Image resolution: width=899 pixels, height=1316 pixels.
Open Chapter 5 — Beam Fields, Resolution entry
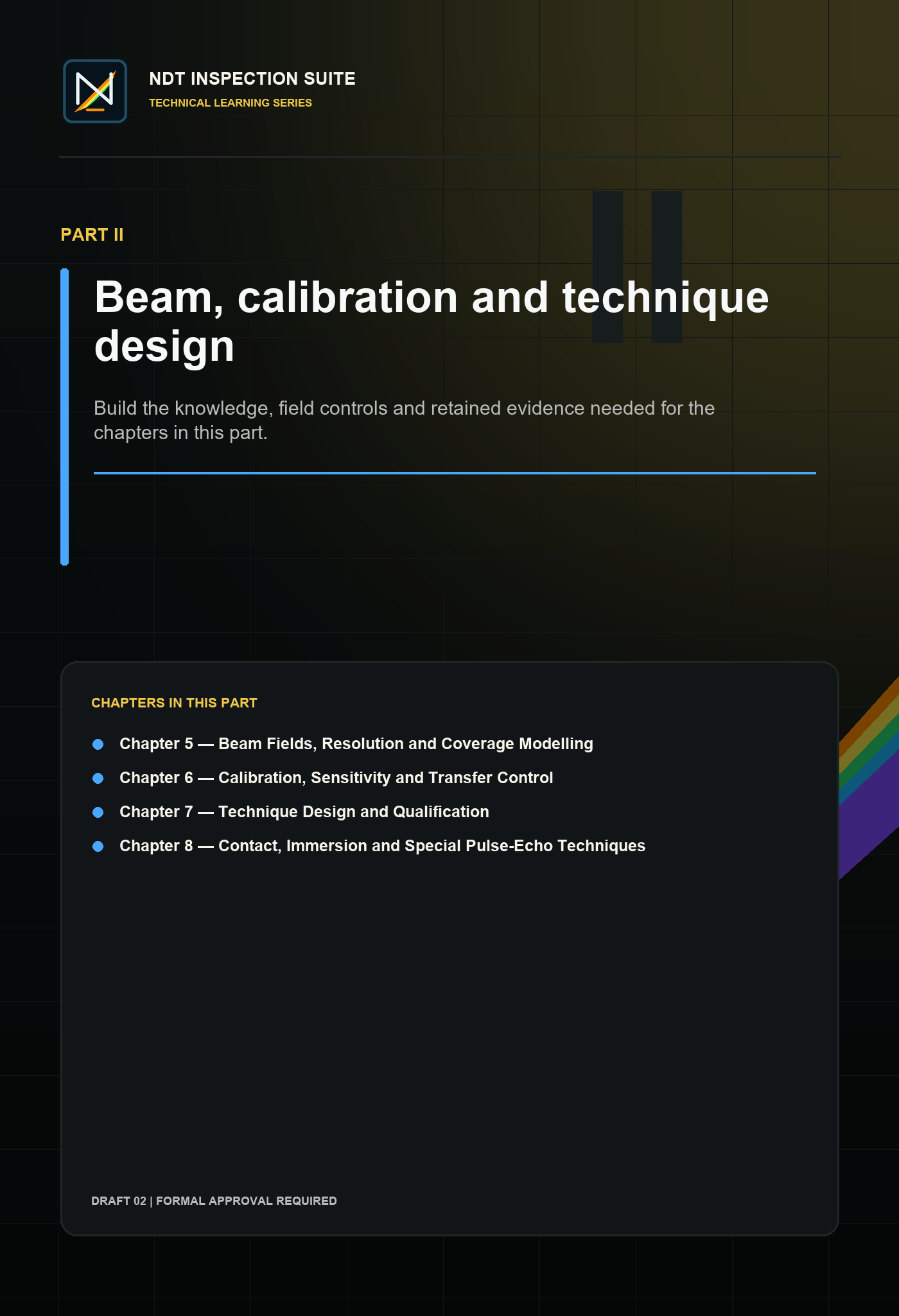click(356, 744)
